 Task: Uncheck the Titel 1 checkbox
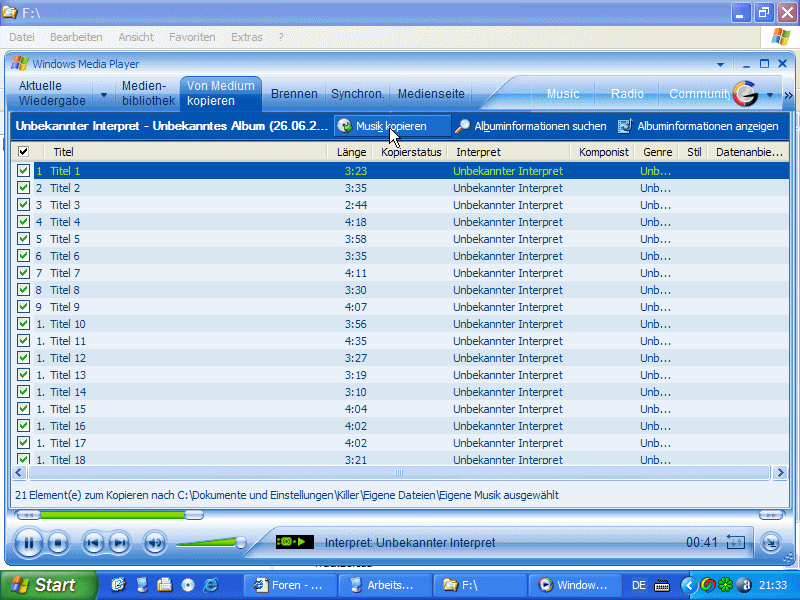pyautogui.click(x=23, y=170)
